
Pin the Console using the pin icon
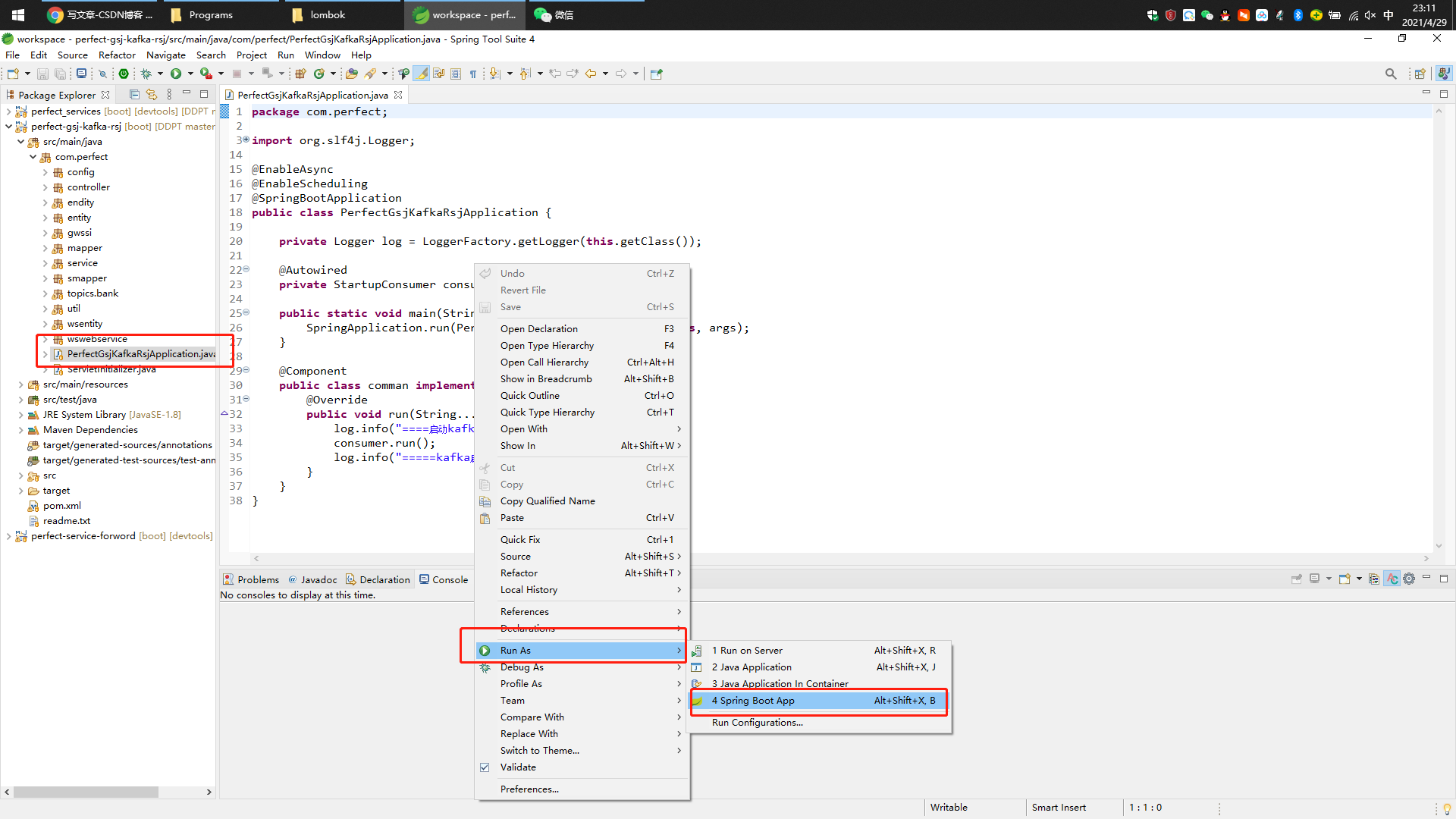pyautogui.click(x=1297, y=579)
